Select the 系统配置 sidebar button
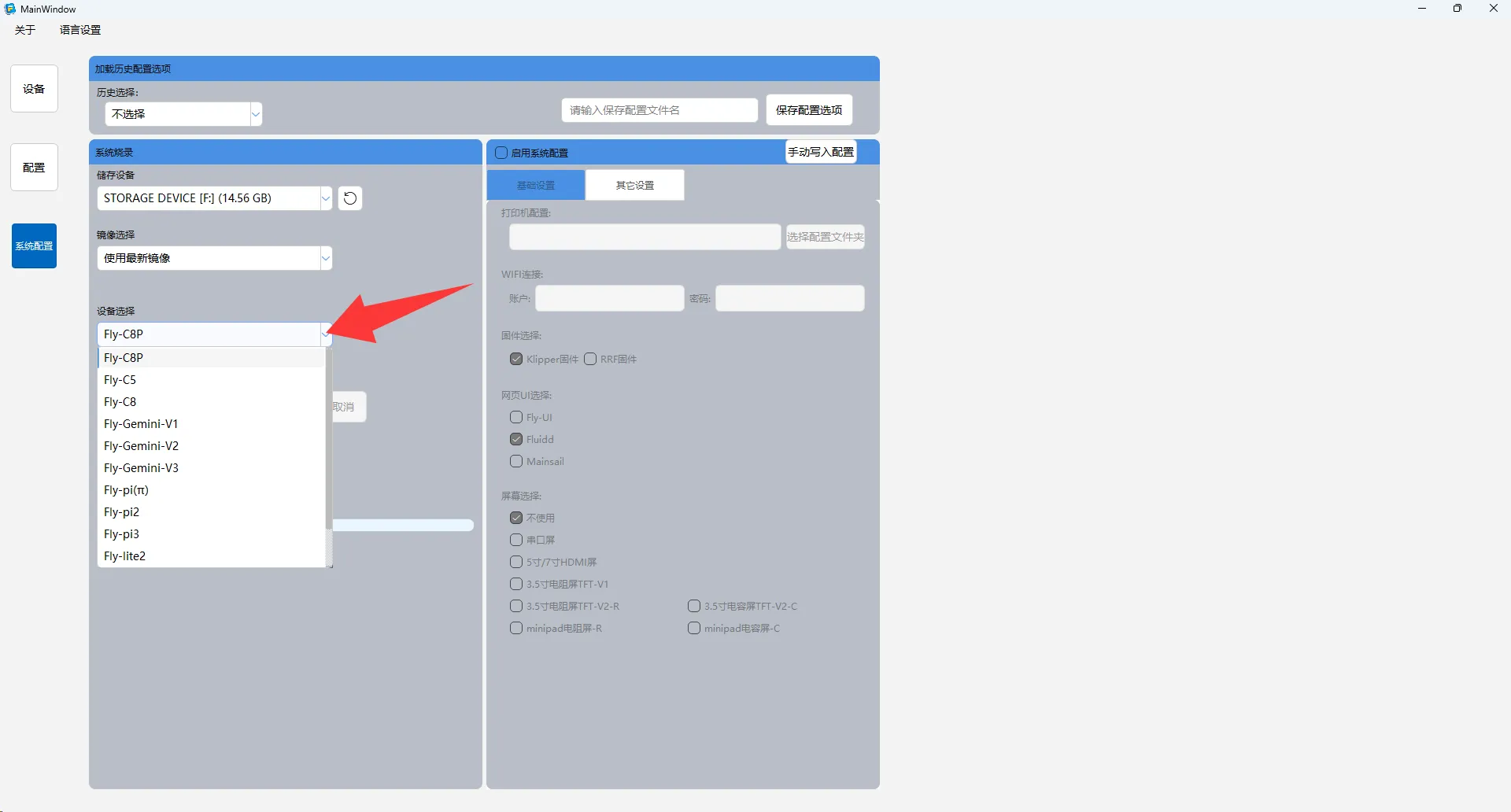 pyautogui.click(x=34, y=246)
